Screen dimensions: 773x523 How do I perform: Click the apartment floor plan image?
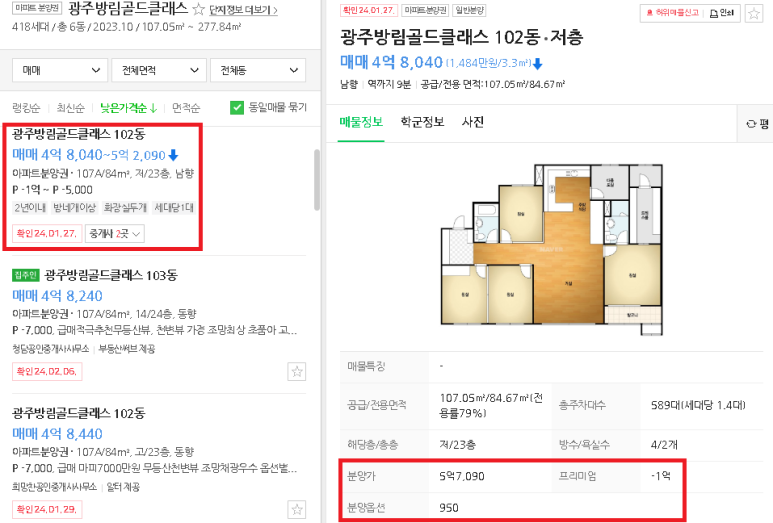pos(551,250)
